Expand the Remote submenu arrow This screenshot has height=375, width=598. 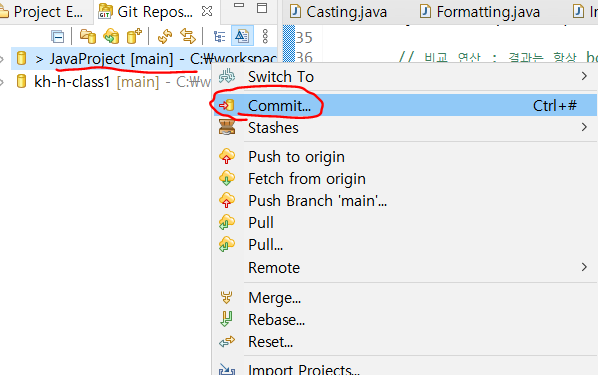(584, 267)
